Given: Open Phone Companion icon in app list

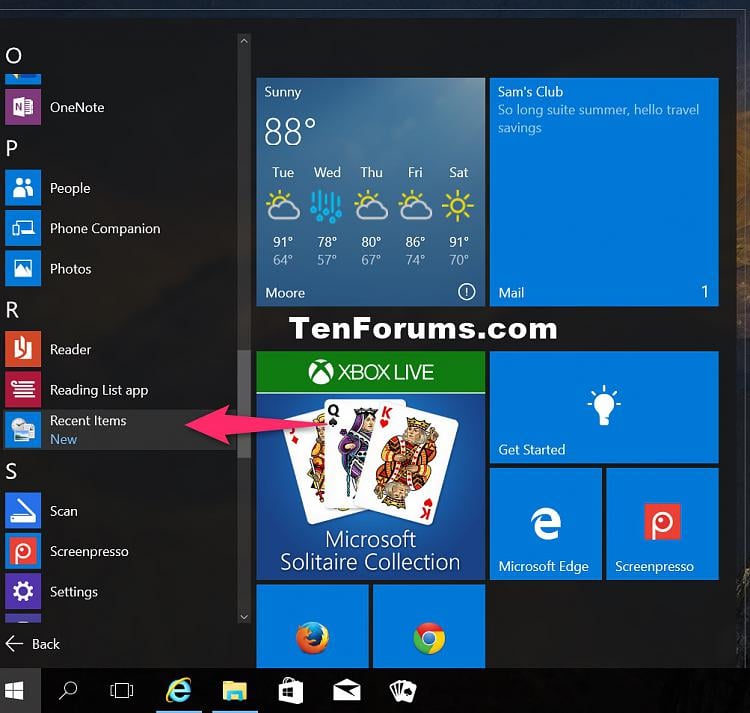Looking at the screenshot, I should point(23,228).
